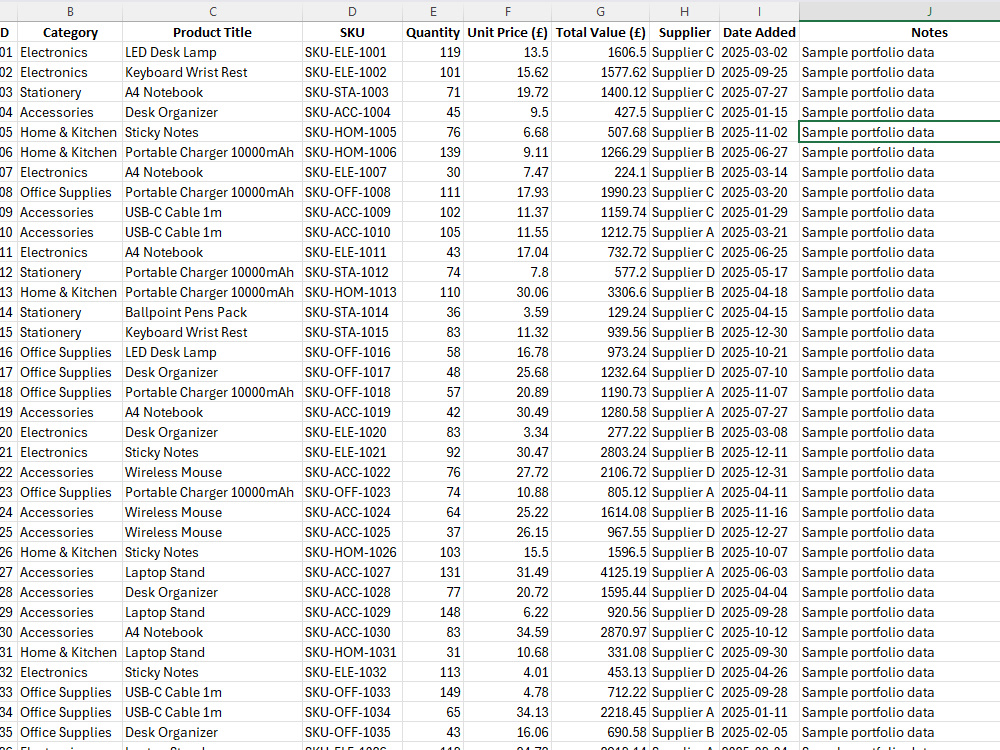1000x750 pixels.
Task: Select the SKU-ELE-1002 cell
Action: 352,72
